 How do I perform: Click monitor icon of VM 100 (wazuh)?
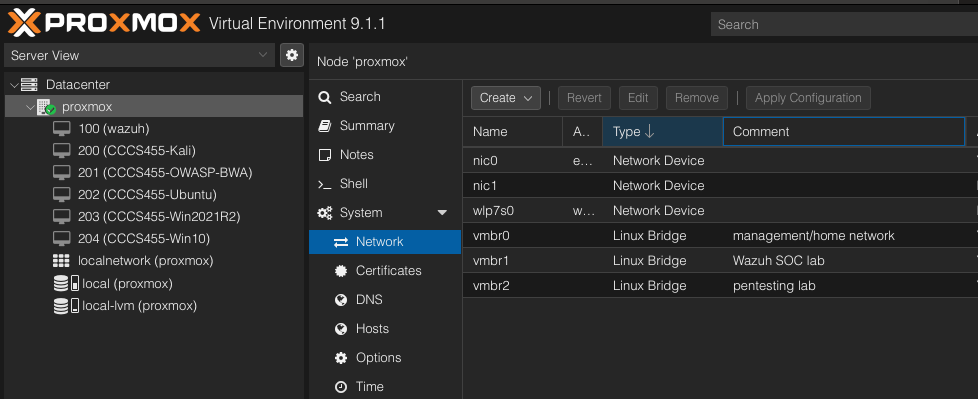click(x=61, y=128)
